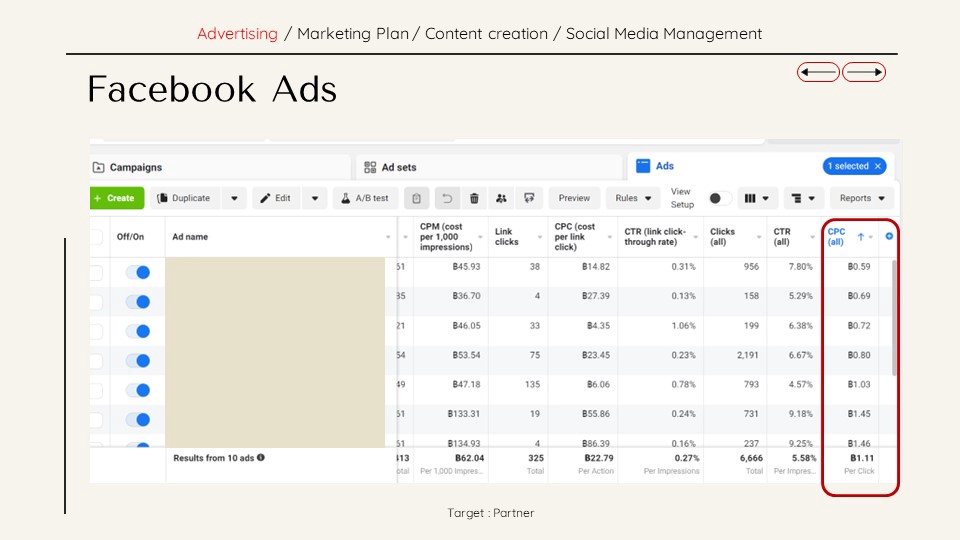Toggle off the ad with CPM ฿133.31
Image resolution: width=960 pixels, height=540 pixels.
pos(138,419)
